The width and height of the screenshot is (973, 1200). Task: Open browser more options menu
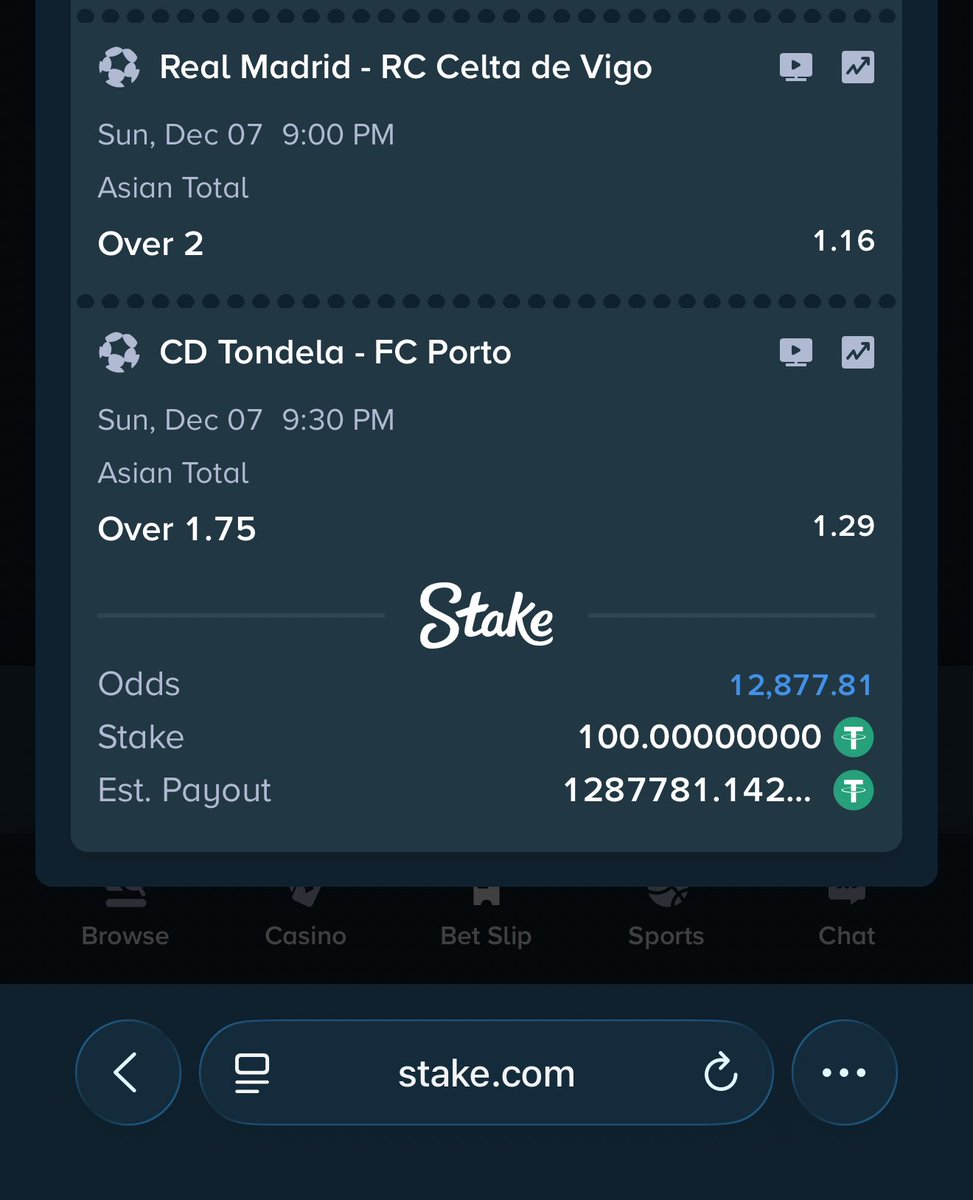coord(843,1073)
